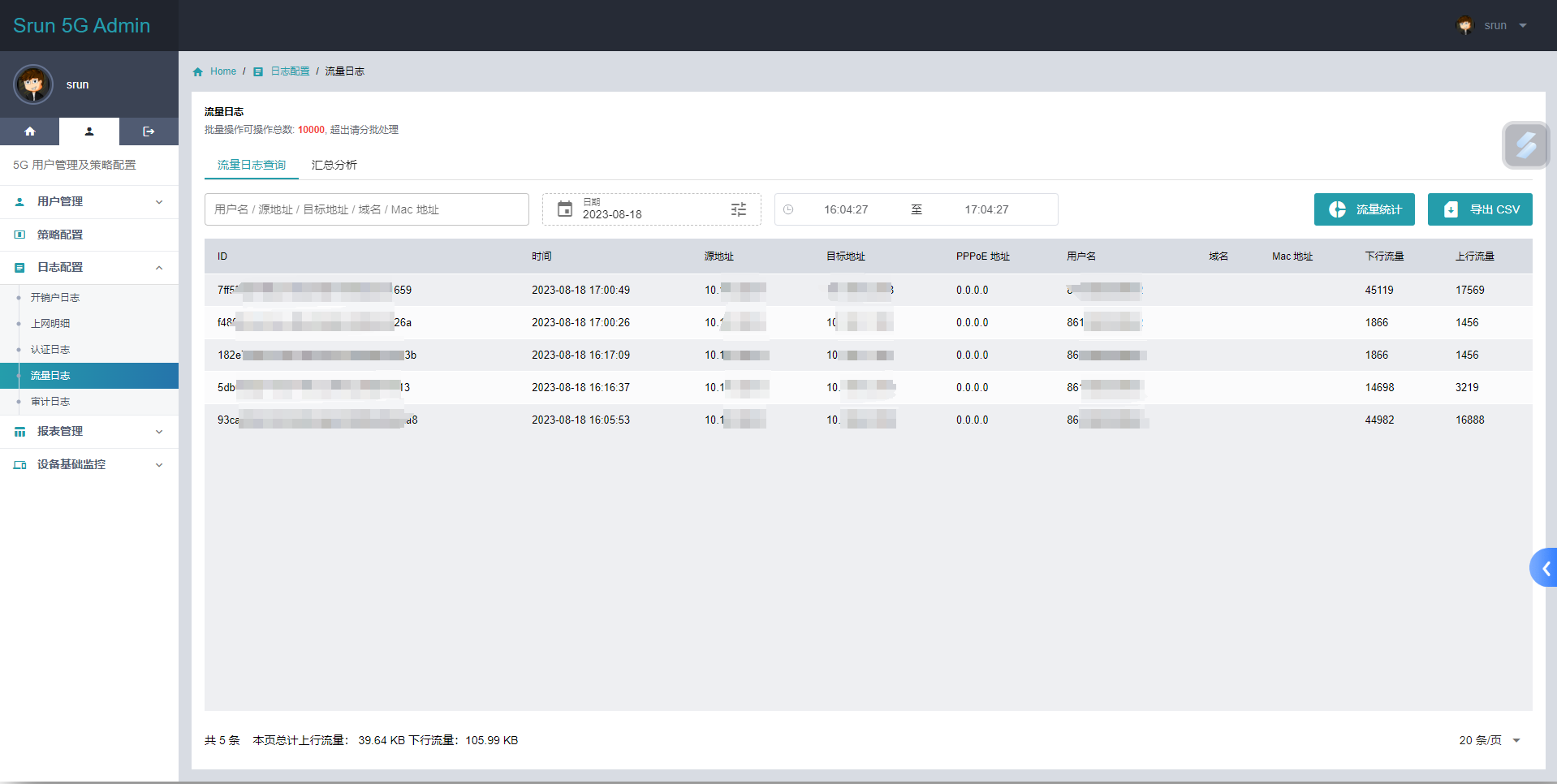Click the srun avatar in sidebar
This screenshot has height=784, width=1557.
coord(33,84)
